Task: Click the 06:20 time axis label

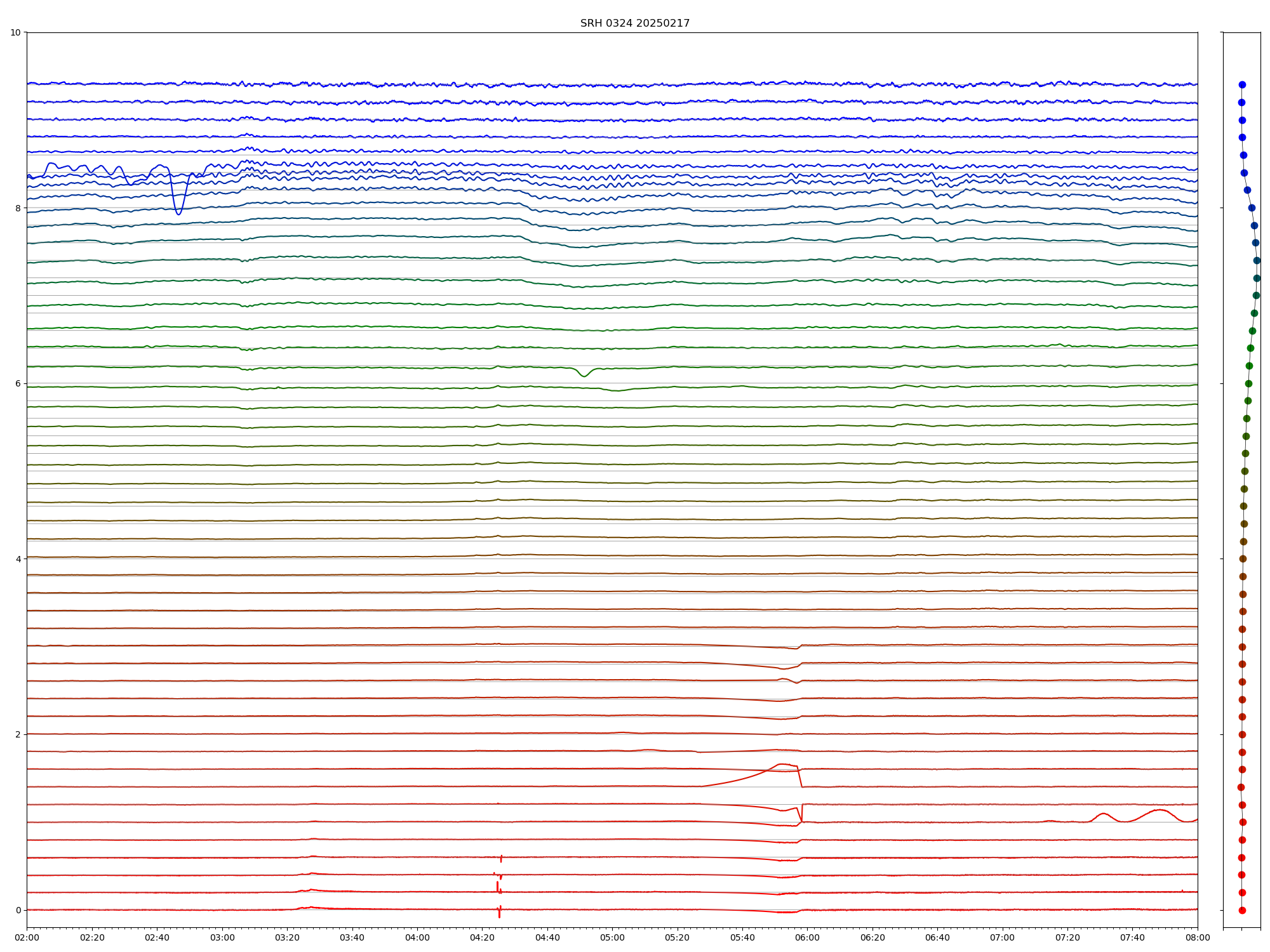Action: (872, 937)
